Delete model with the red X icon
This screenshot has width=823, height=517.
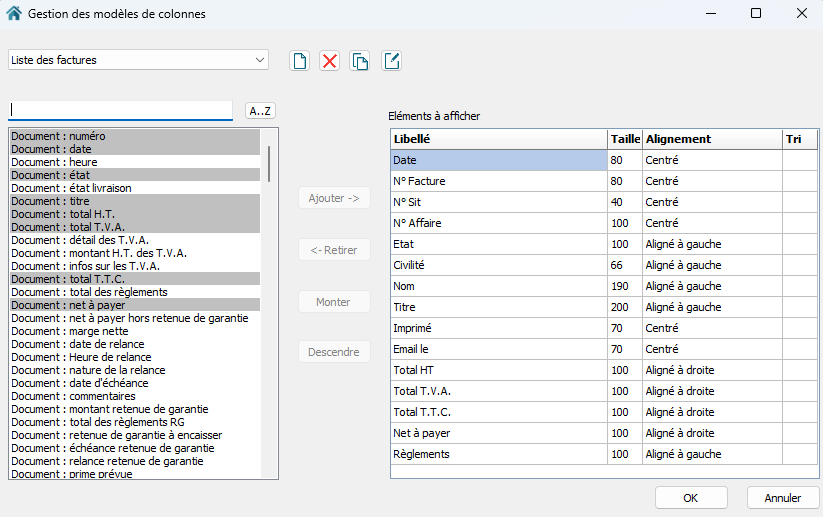coord(329,61)
